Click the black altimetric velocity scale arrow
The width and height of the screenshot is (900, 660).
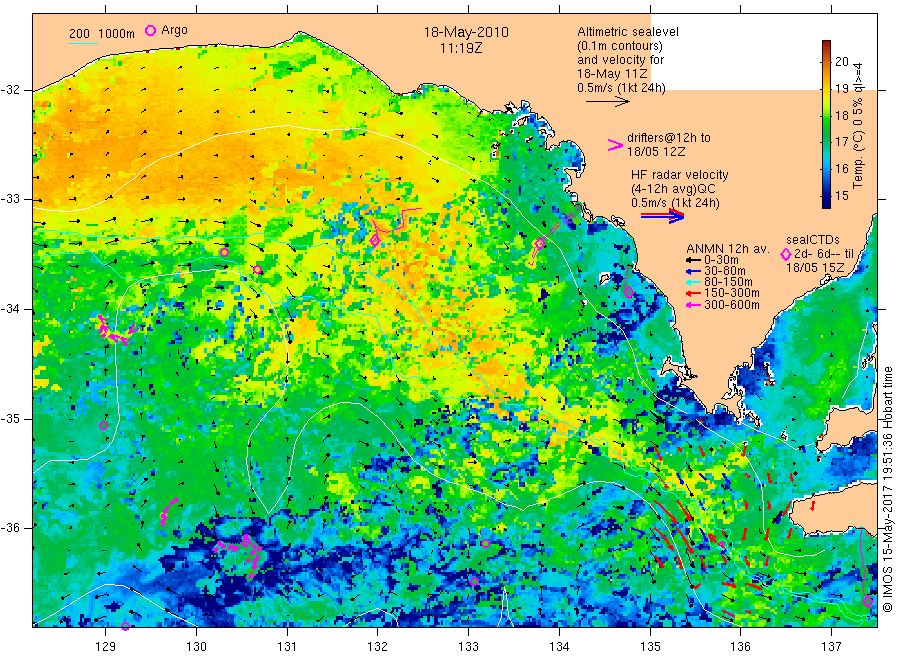[x=608, y=102]
